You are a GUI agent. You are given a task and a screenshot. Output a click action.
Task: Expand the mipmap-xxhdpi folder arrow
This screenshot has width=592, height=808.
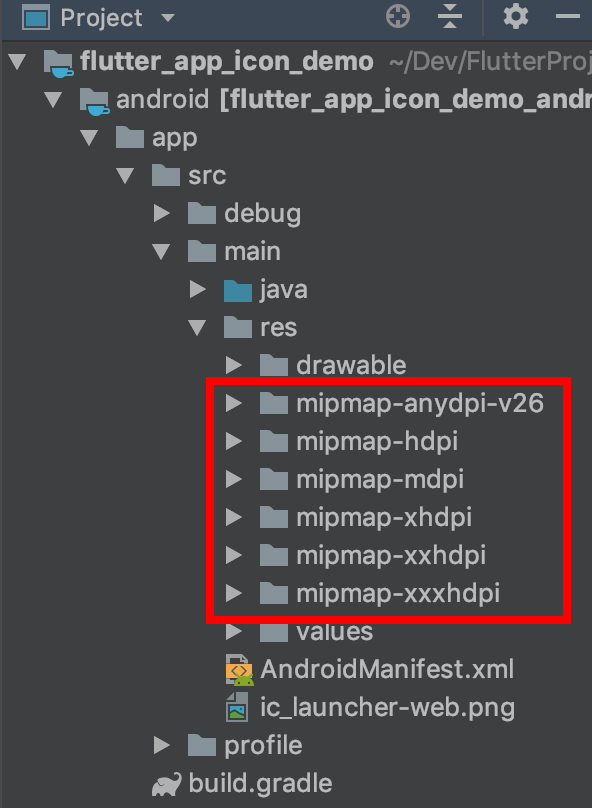point(234,555)
